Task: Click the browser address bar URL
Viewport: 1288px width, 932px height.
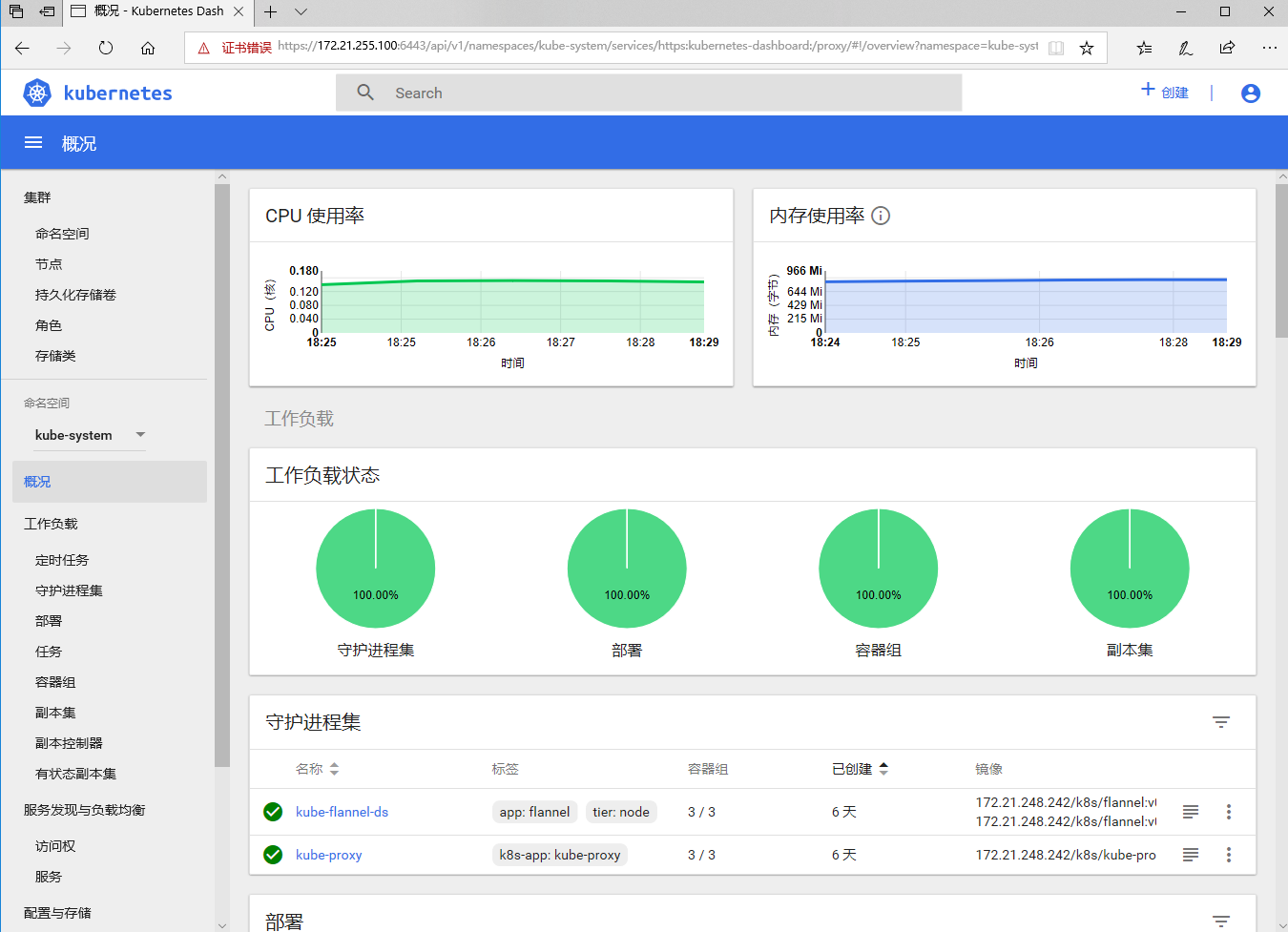Action: (657, 46)
